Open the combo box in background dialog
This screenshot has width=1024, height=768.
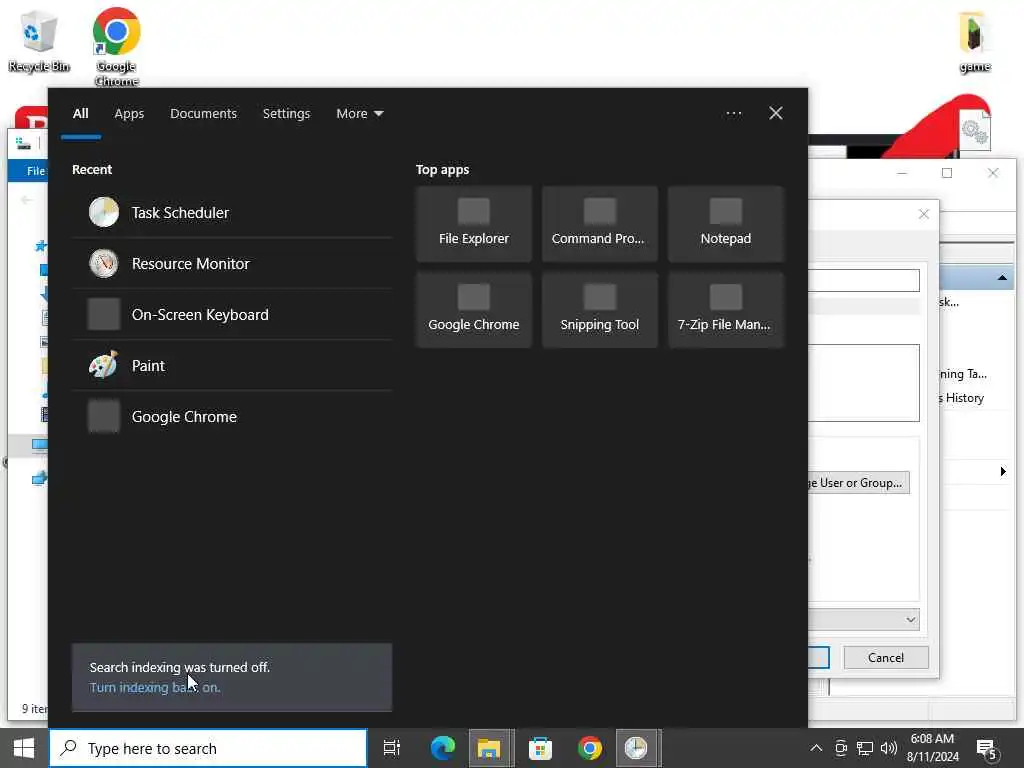tap(864, 620)
